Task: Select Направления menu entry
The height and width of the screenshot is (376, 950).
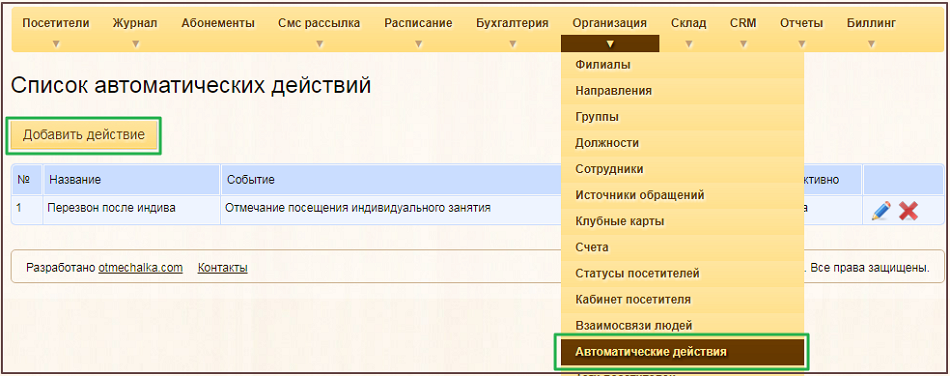Action: pos(683,91)
